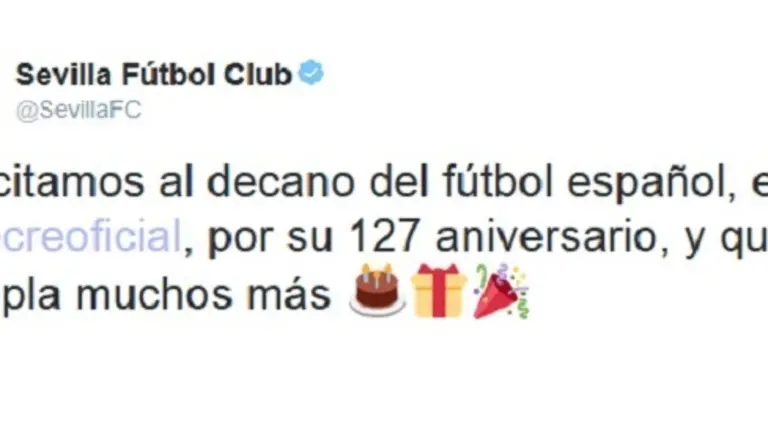Click the word 'Sevilla' in the account name
Viewport: 768px width, 432px height.
point(64,75)
